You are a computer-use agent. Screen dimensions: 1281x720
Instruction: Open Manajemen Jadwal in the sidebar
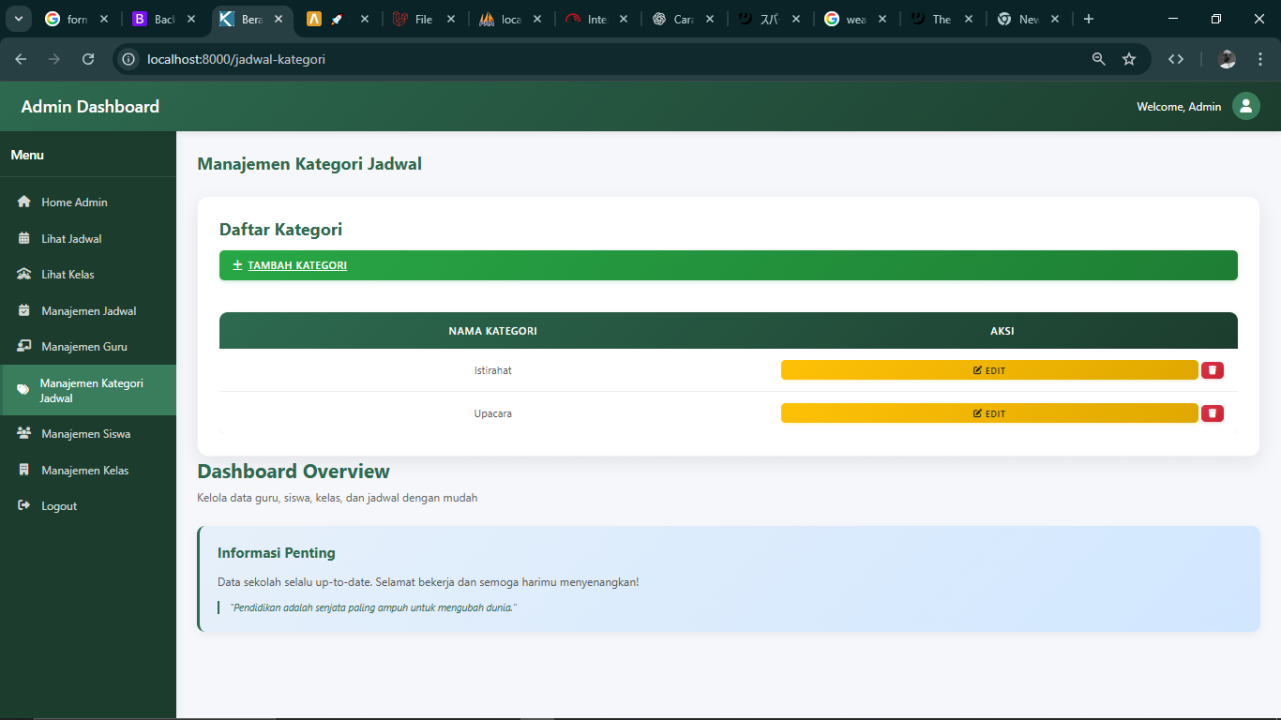click(x=88, y=311)
